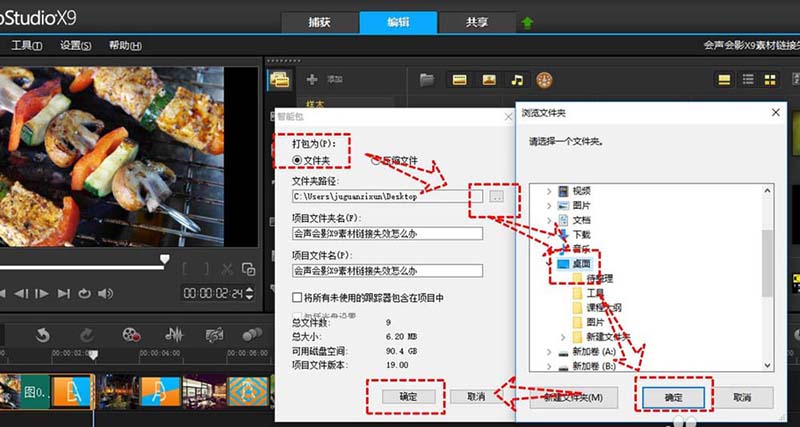
Task: Switch to the 共享 tab
Action: (x=477, y=23)
